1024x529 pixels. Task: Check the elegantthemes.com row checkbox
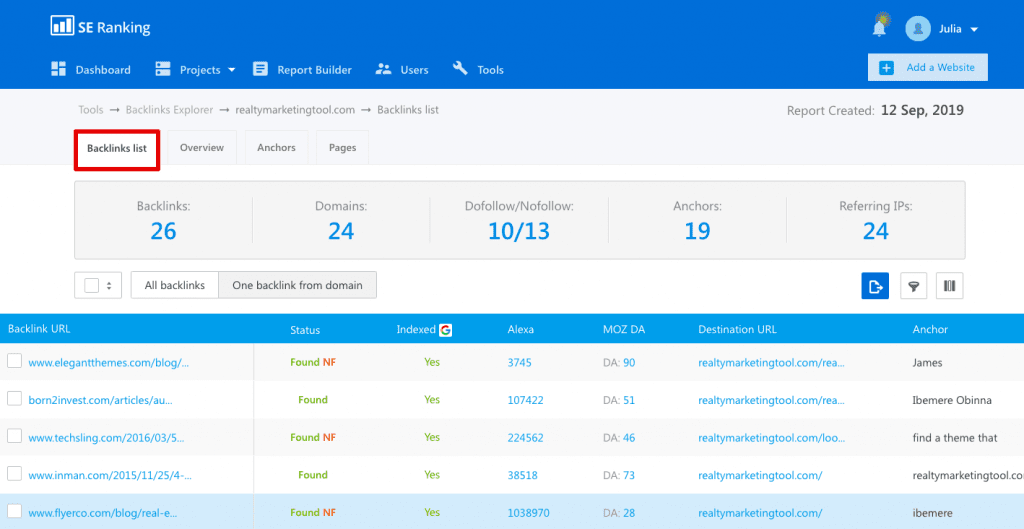coord(14,361)
